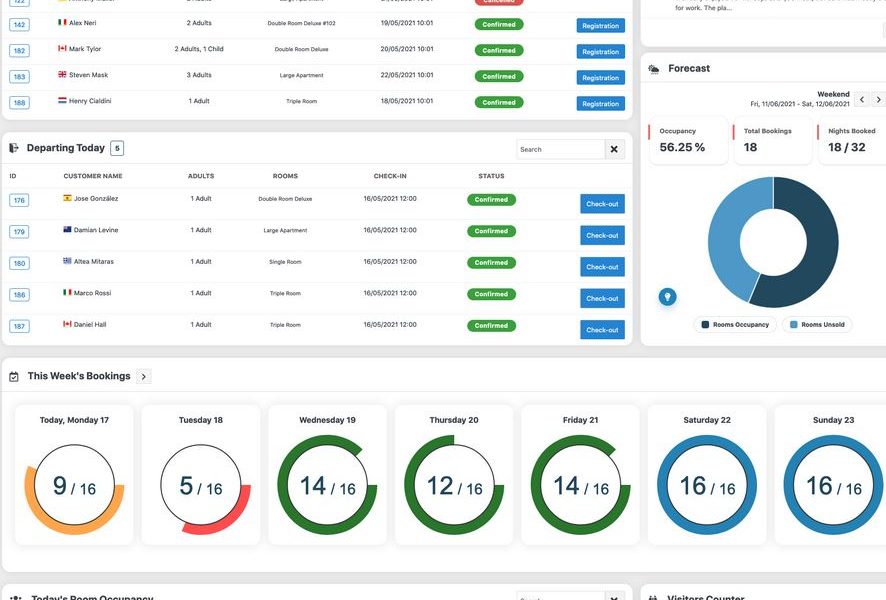Open booking ID 180
This screenshot has height=600, width=886.
19,263
